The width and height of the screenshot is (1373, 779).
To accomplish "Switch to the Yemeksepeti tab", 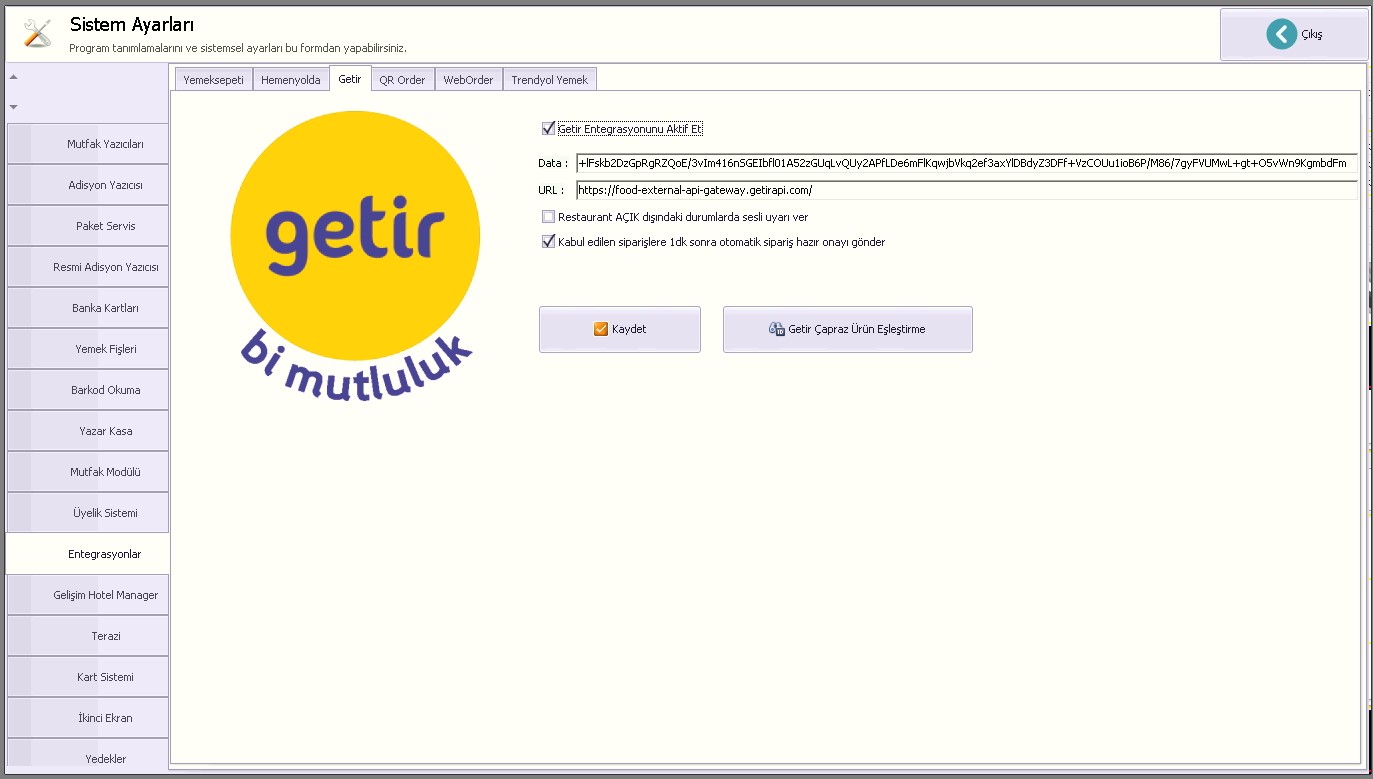I will pos(213,80).
